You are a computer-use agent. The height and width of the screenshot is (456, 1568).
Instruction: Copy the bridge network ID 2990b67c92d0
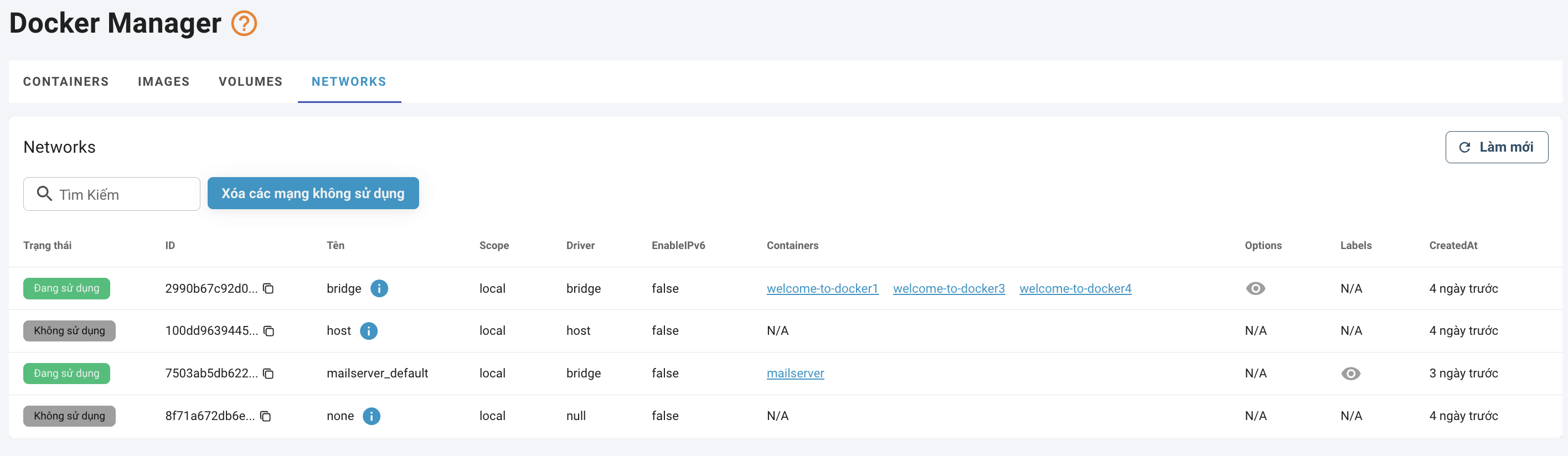pos(269,288)
